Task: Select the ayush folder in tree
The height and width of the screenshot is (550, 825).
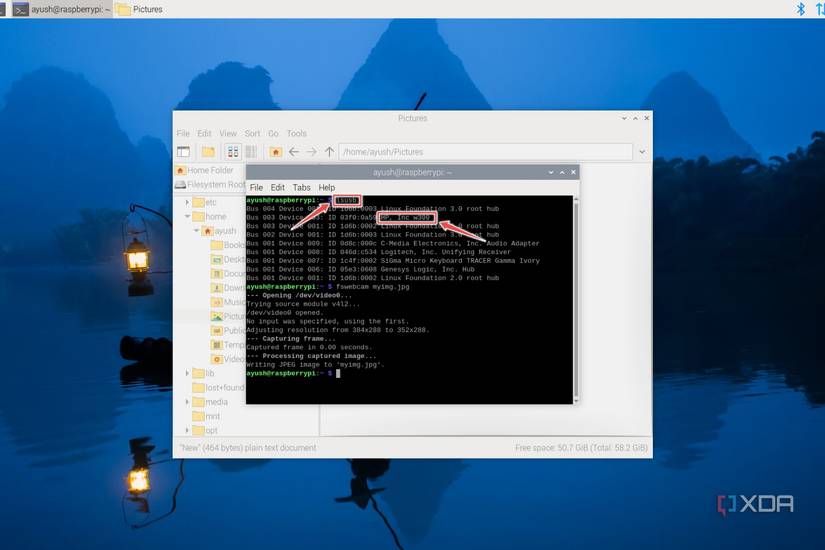Action: coord(219,231)
